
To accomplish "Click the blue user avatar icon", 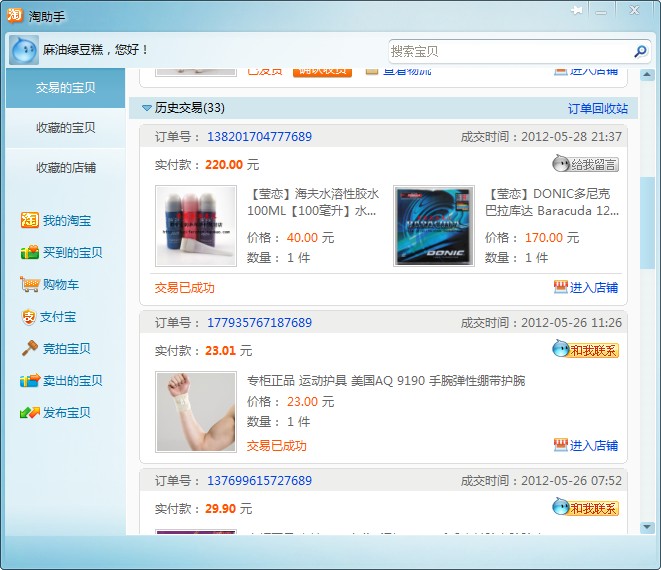I will tap(24, 50).
